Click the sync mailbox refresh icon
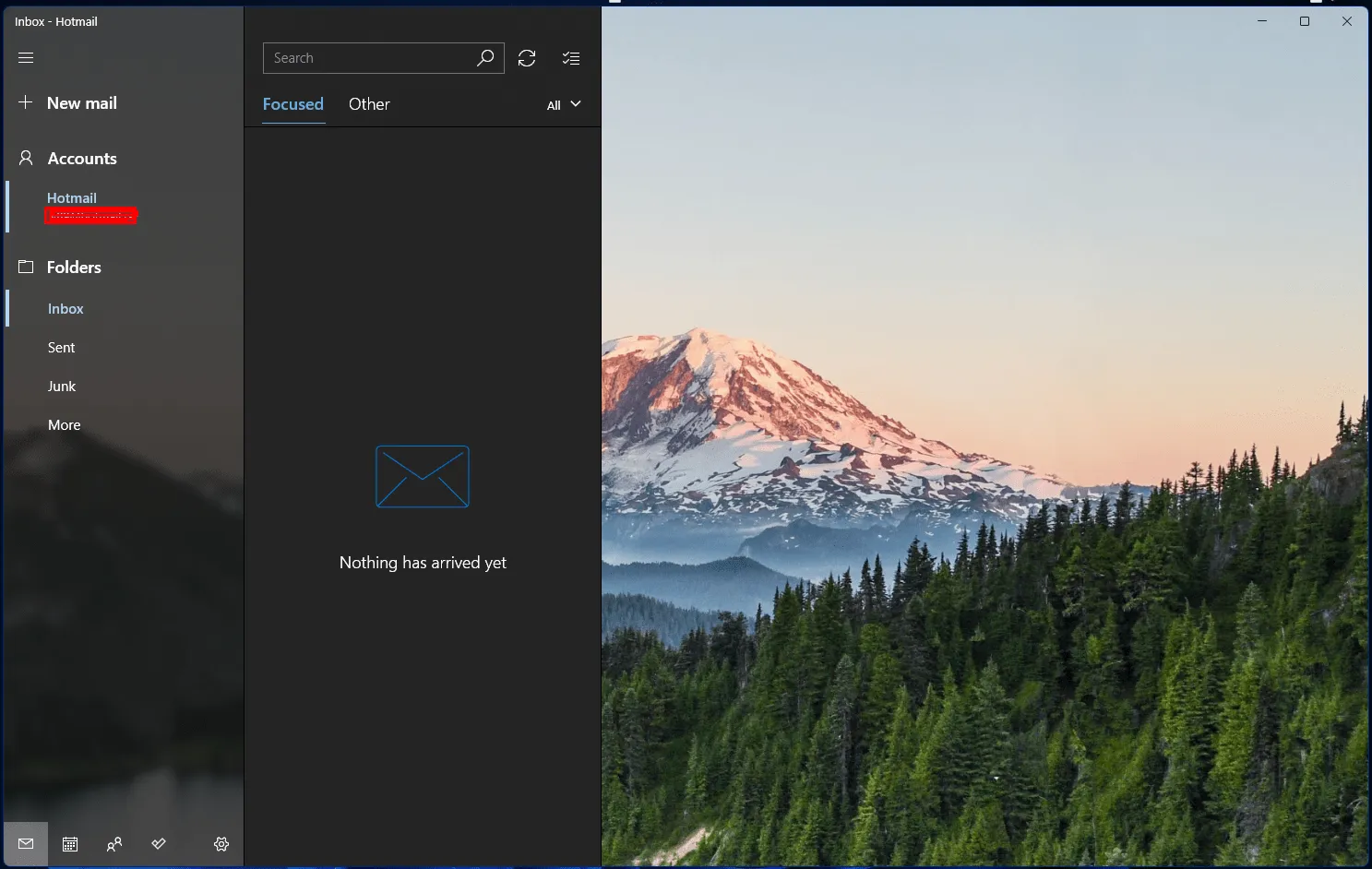The image size is (1372, 869). point(527,58)
